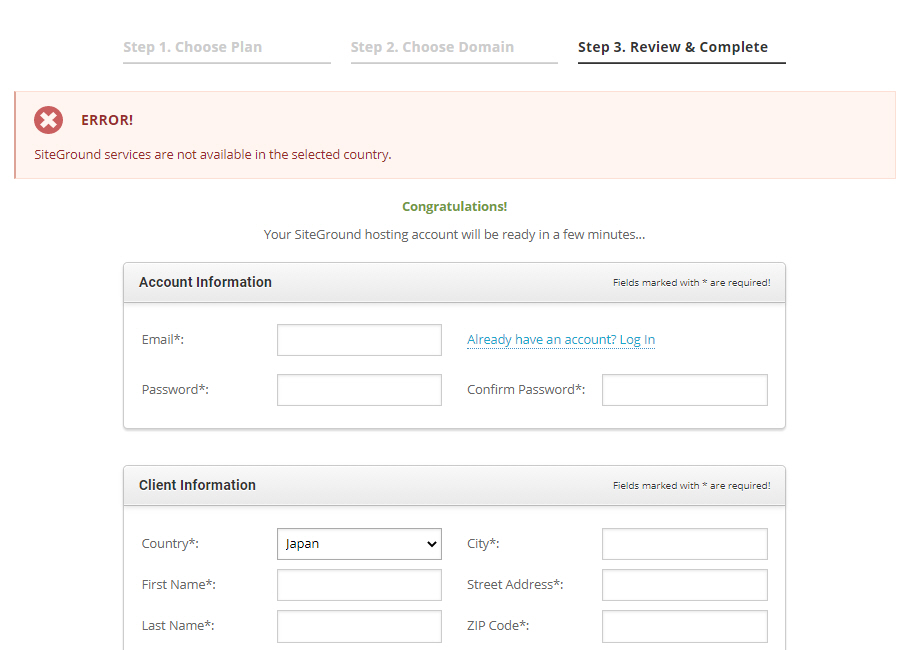
Task: Open the Country dropdown showing Japan
Action: (x=359, y=544)
